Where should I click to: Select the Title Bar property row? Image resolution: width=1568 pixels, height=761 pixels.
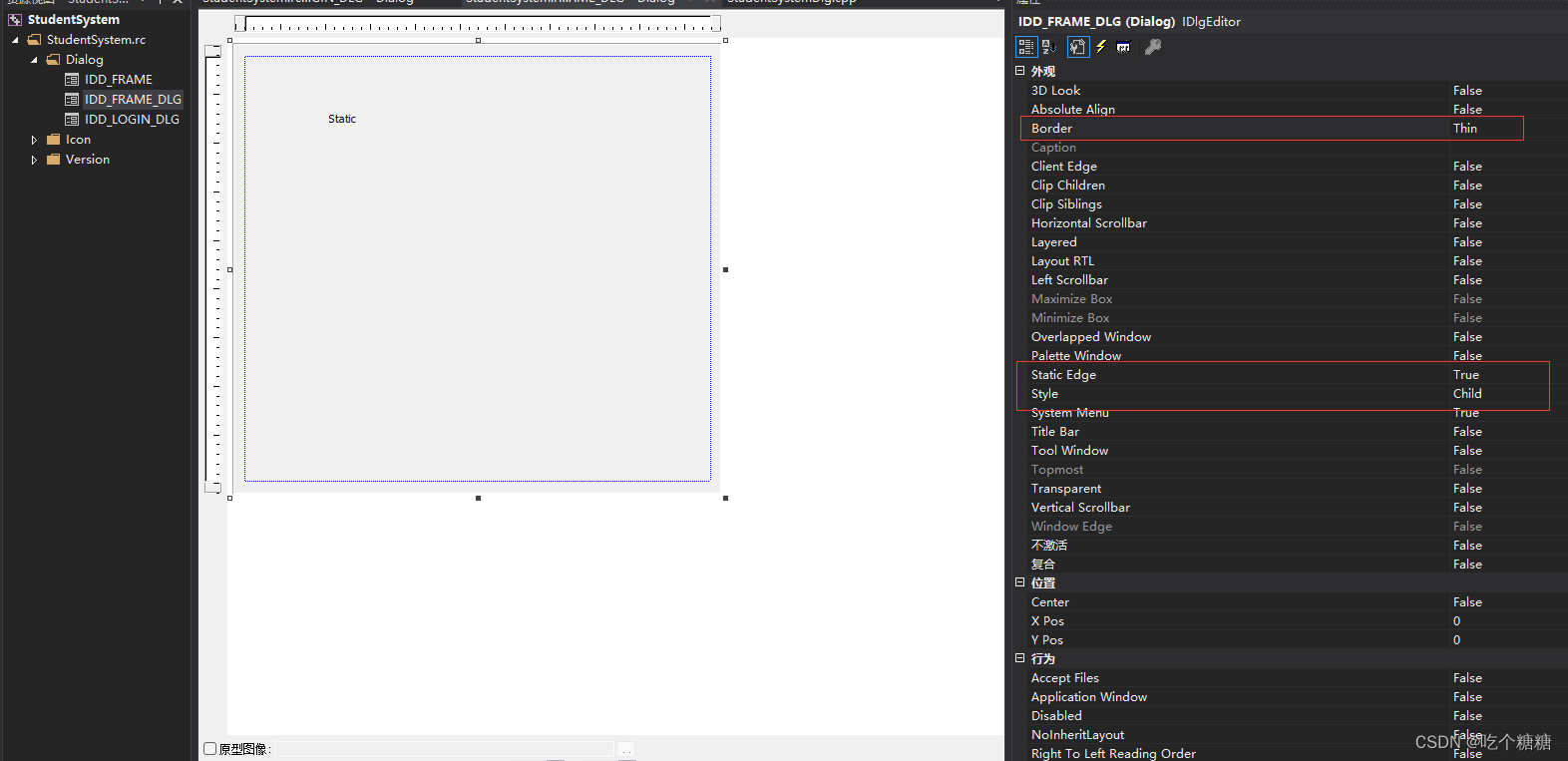click(x=1298, y=432)
